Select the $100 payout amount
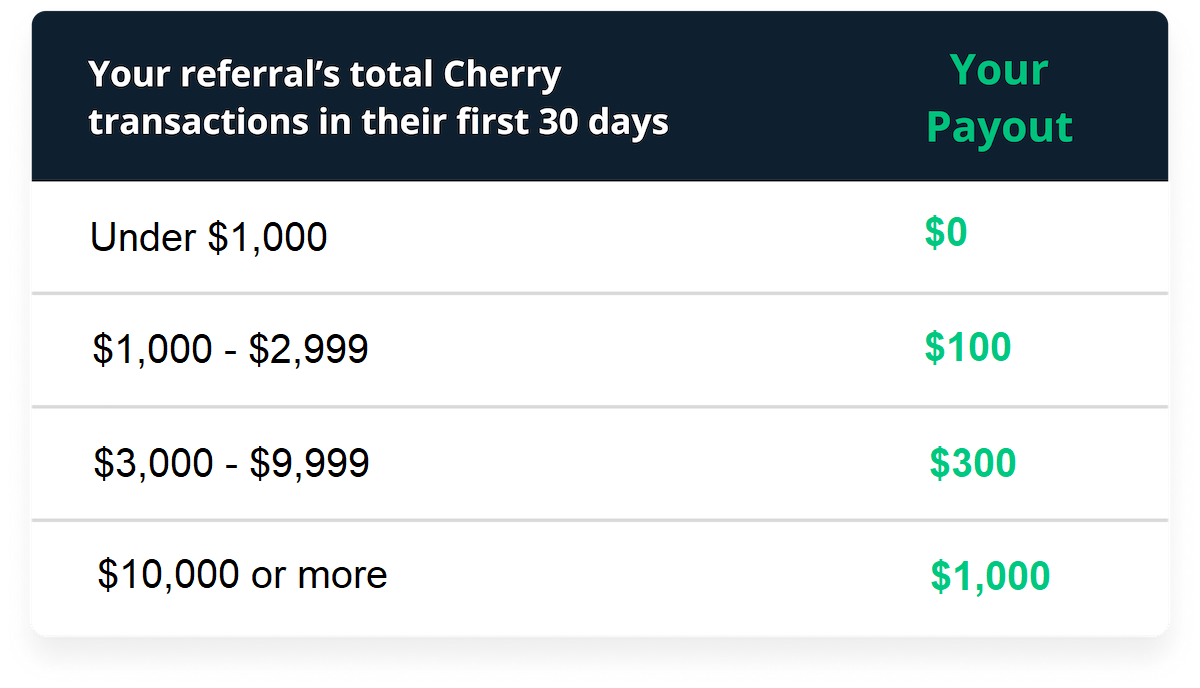The image size is (1200, 688). pos(968,347)
